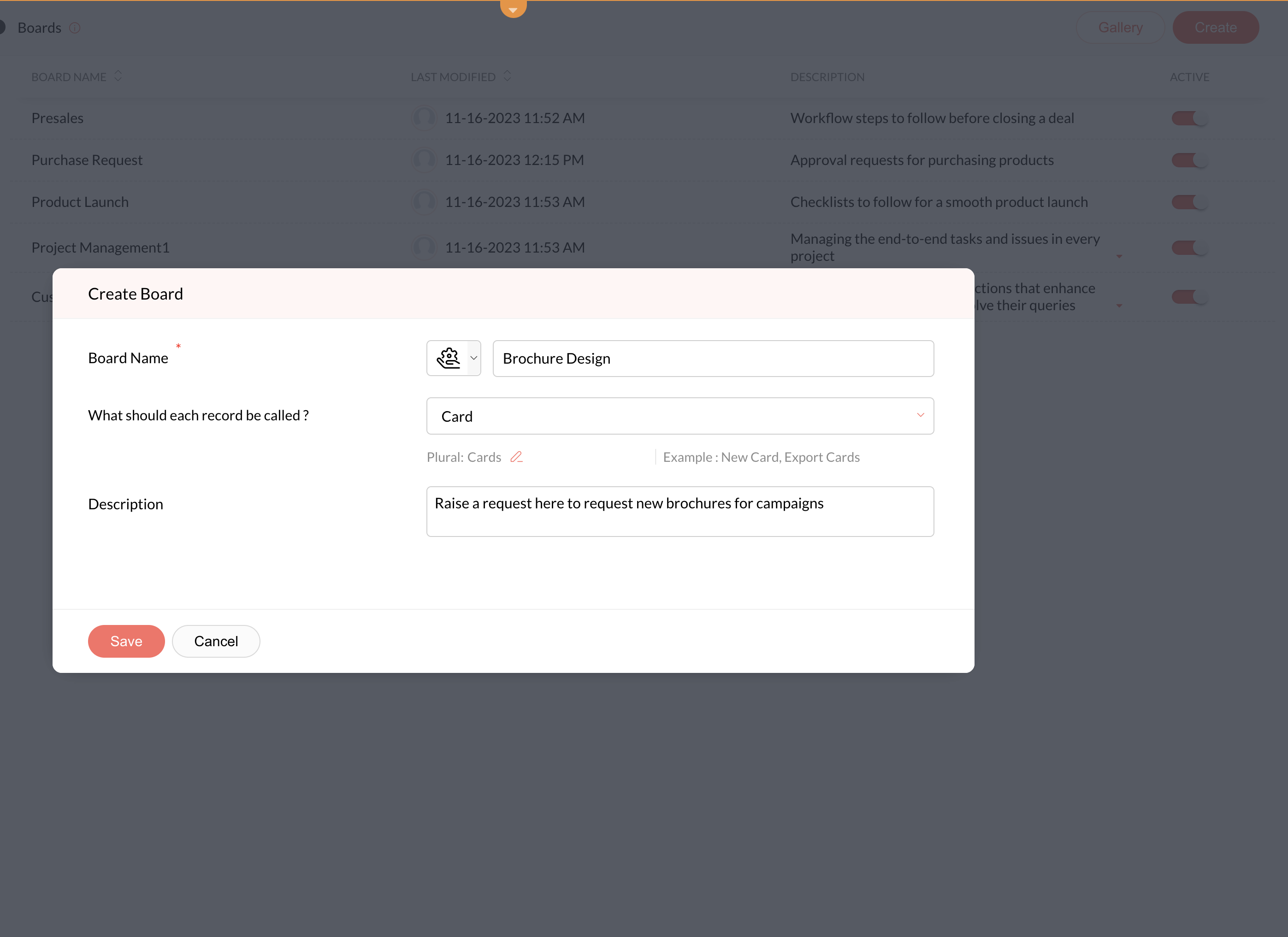Open the Card record name dropdown
1288x937 pixels.
[x=920, y=416]
